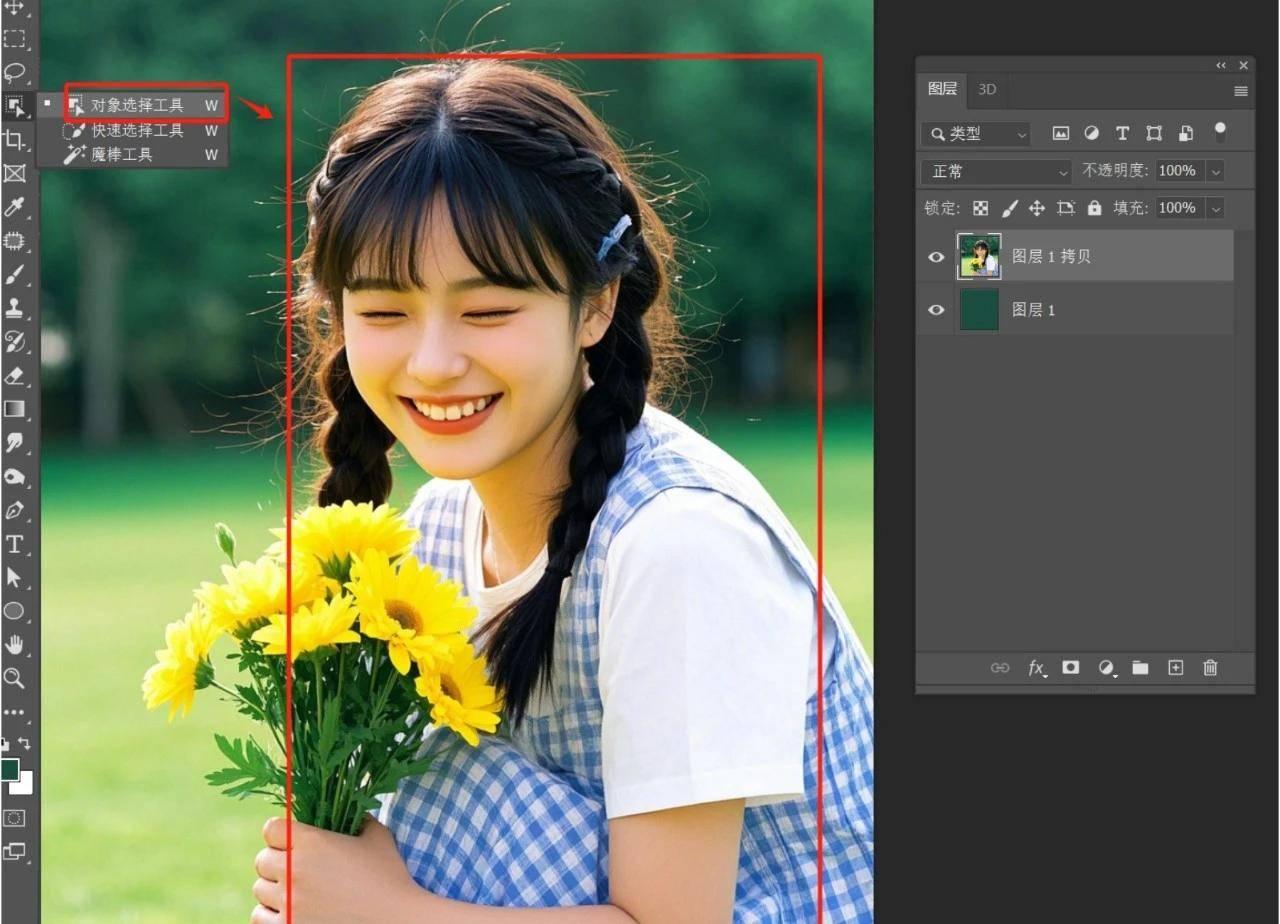
Task: Hide the 图层 1 拷贝 layer
Action: coord(936,257)
